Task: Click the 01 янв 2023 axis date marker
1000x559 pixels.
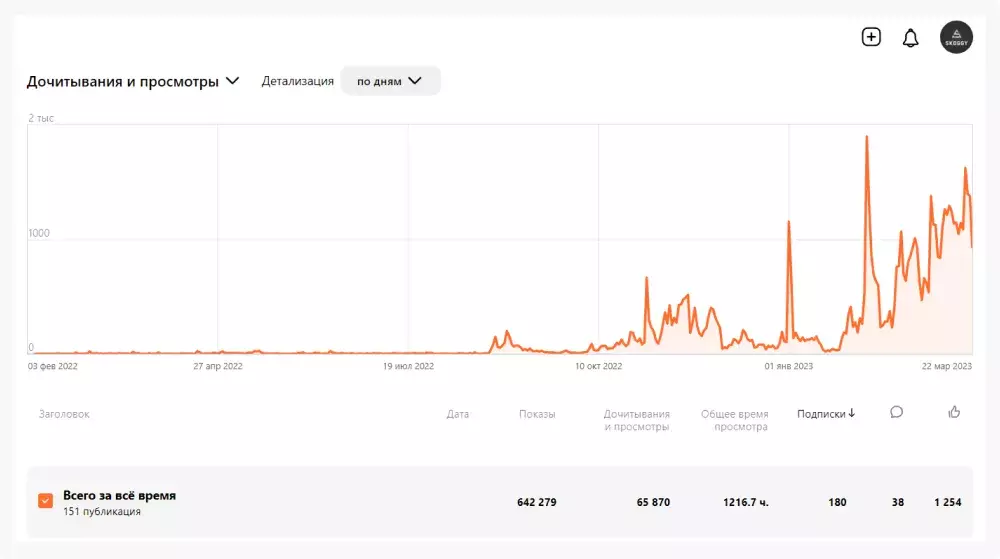Action: pos(789,366)
